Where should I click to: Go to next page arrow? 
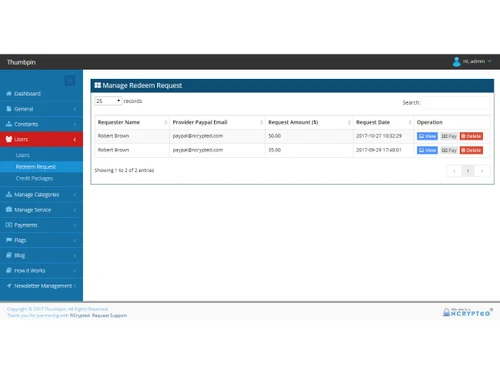(482, 171)
